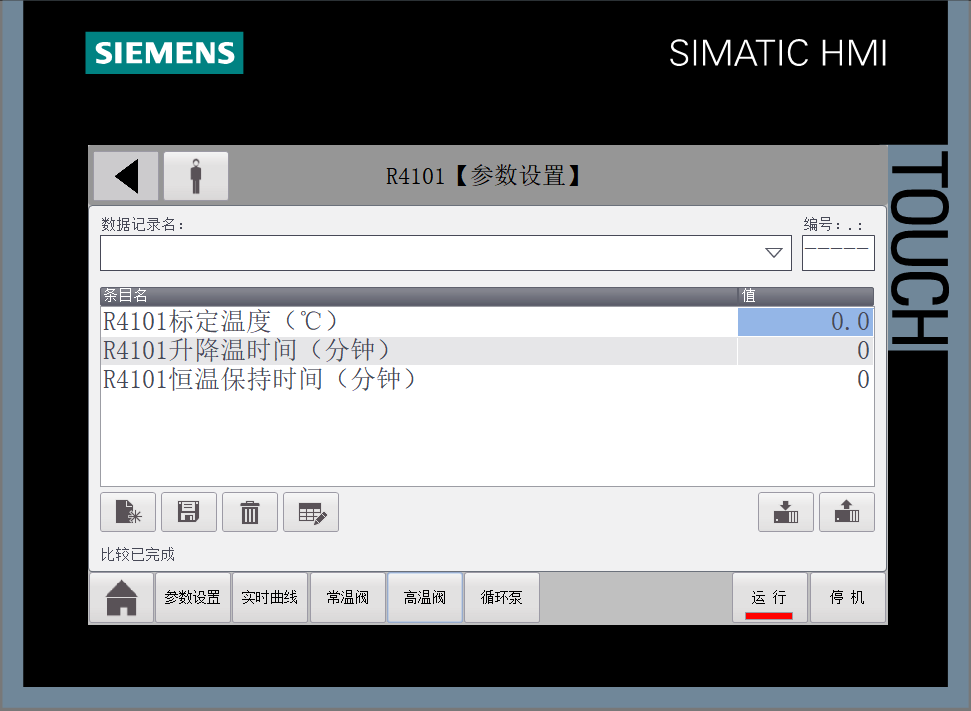This screenshot has height=711, width=971.
Task: Open the 高温阀 tab
Action: pyautogui.click(x=425, y=598)
